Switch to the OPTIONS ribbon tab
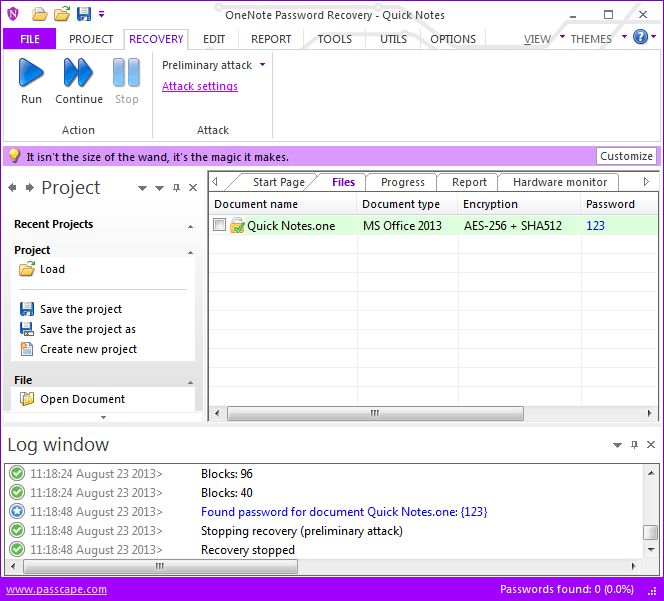 [453, 39]
